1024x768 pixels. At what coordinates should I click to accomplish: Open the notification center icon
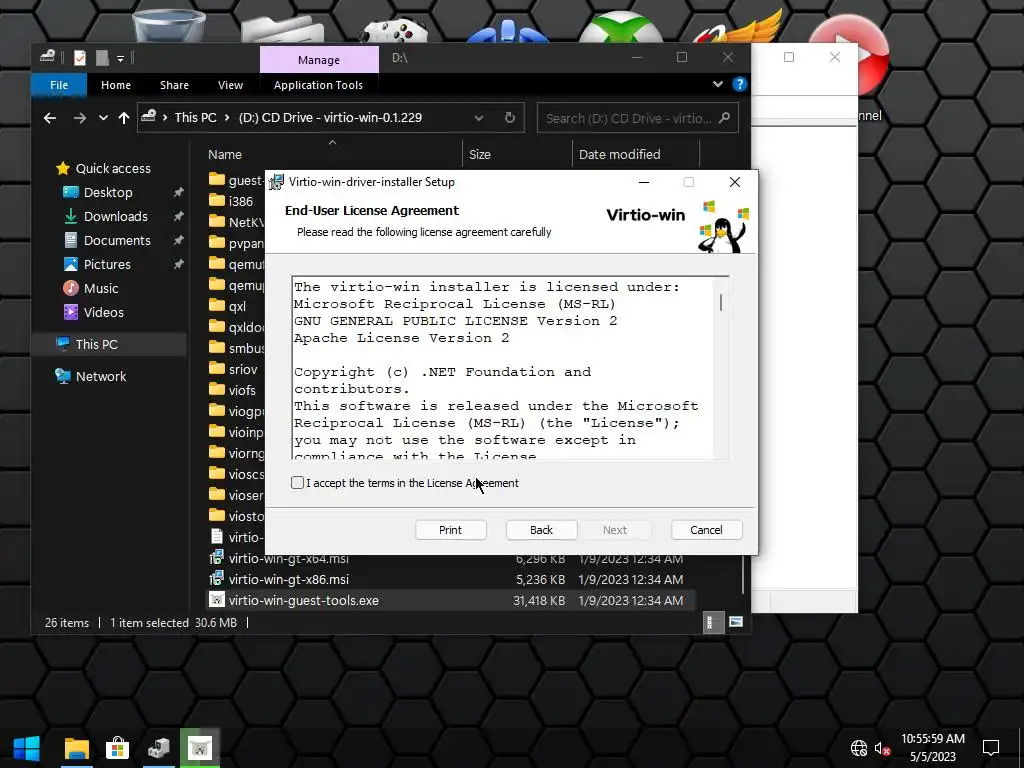pos(991,748)
